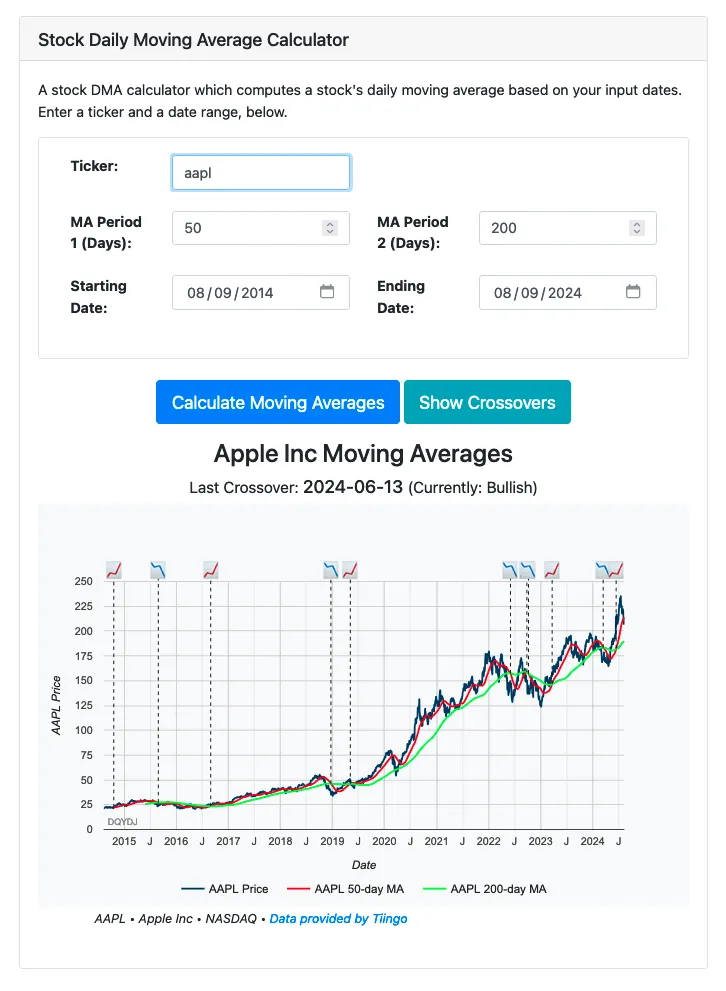Click the second bearish marker near late 2022
Image resolution: width=726 pixels, height=991 pixels.
530,567
